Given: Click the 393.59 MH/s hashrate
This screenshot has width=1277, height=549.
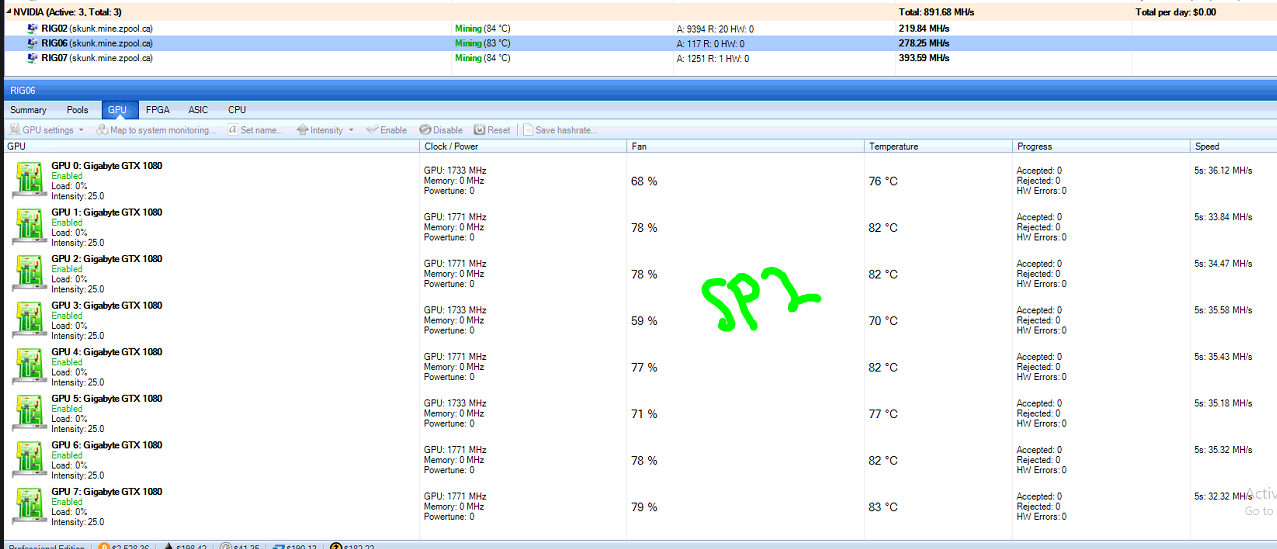Looking at the screenshot, I should [924, 58].
